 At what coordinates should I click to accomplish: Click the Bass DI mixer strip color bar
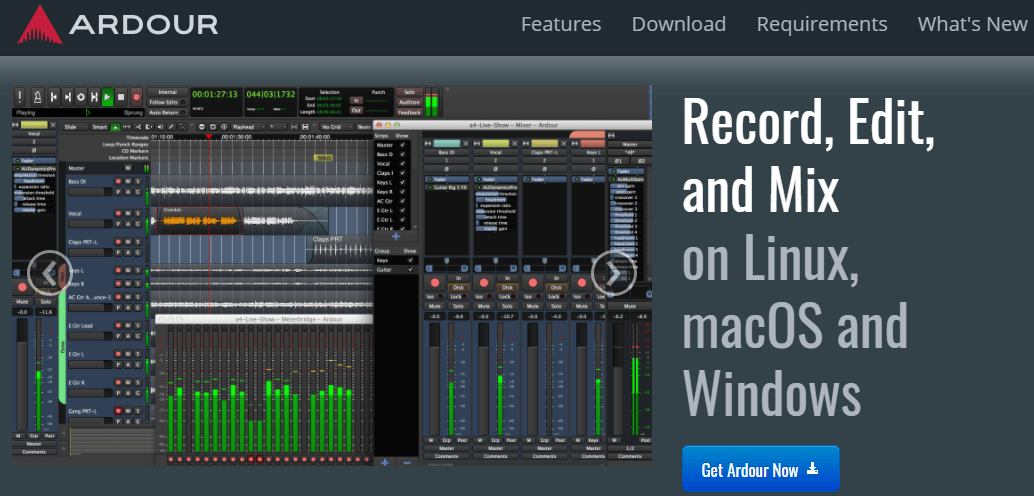tap(447, 143)
